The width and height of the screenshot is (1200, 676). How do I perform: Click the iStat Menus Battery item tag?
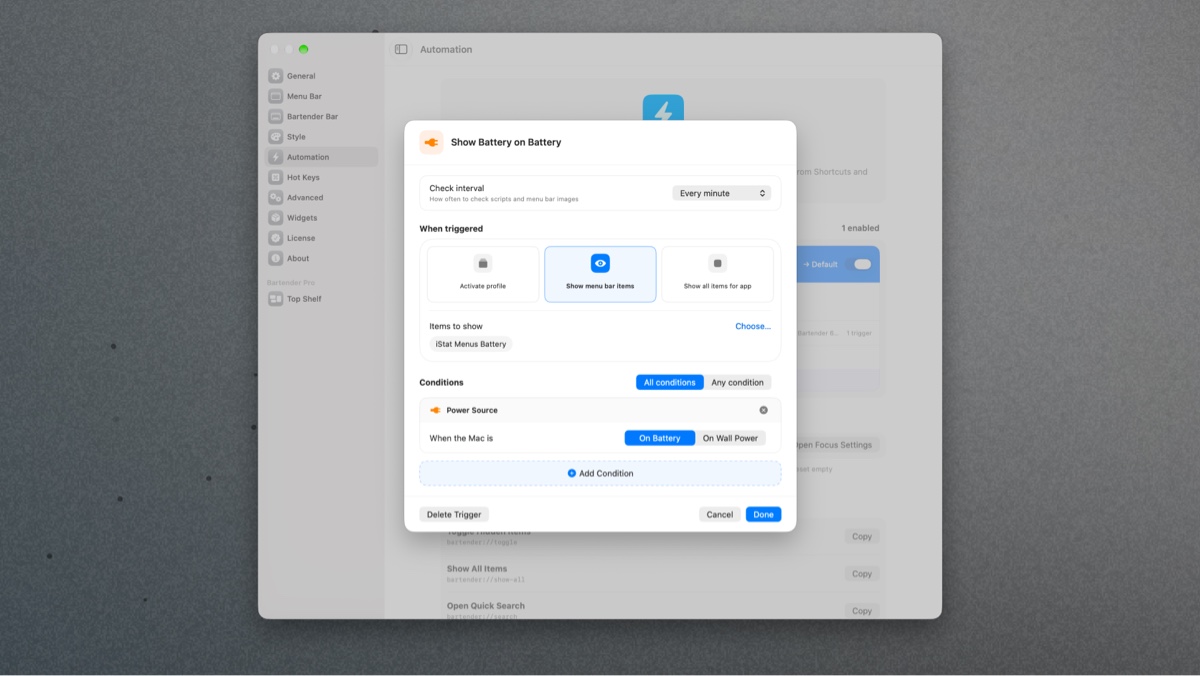(471, 344)
